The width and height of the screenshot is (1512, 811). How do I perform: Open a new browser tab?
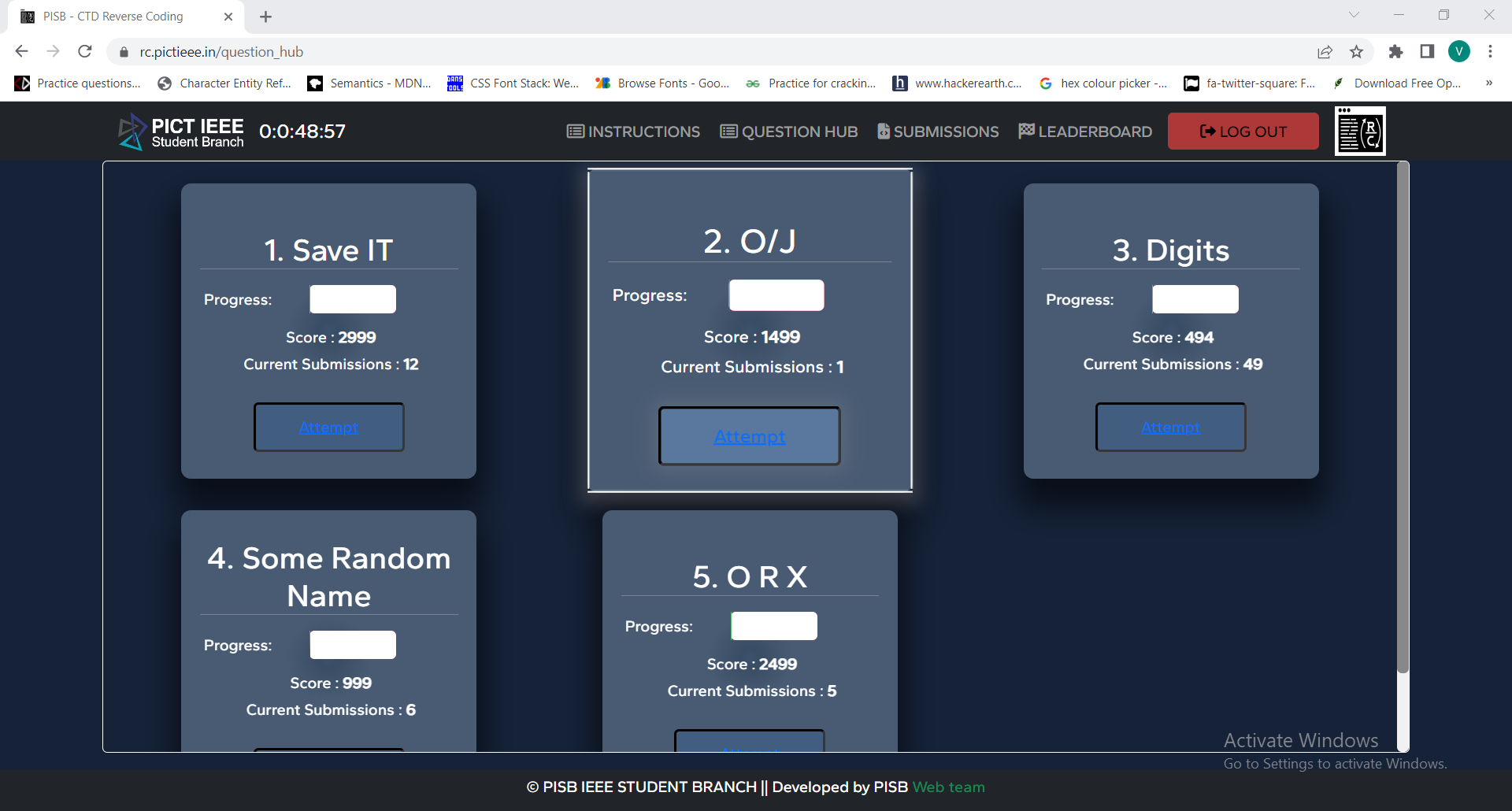pyautogui.click(x=265, y=17)
